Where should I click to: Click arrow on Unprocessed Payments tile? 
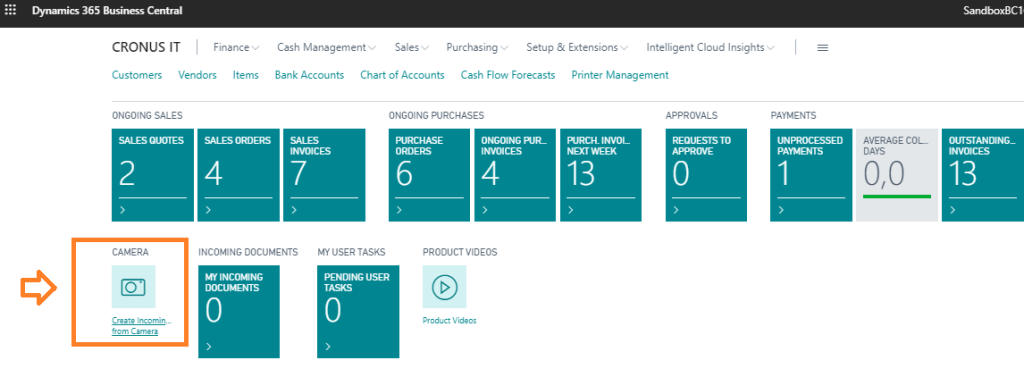(x=782, y=210)
